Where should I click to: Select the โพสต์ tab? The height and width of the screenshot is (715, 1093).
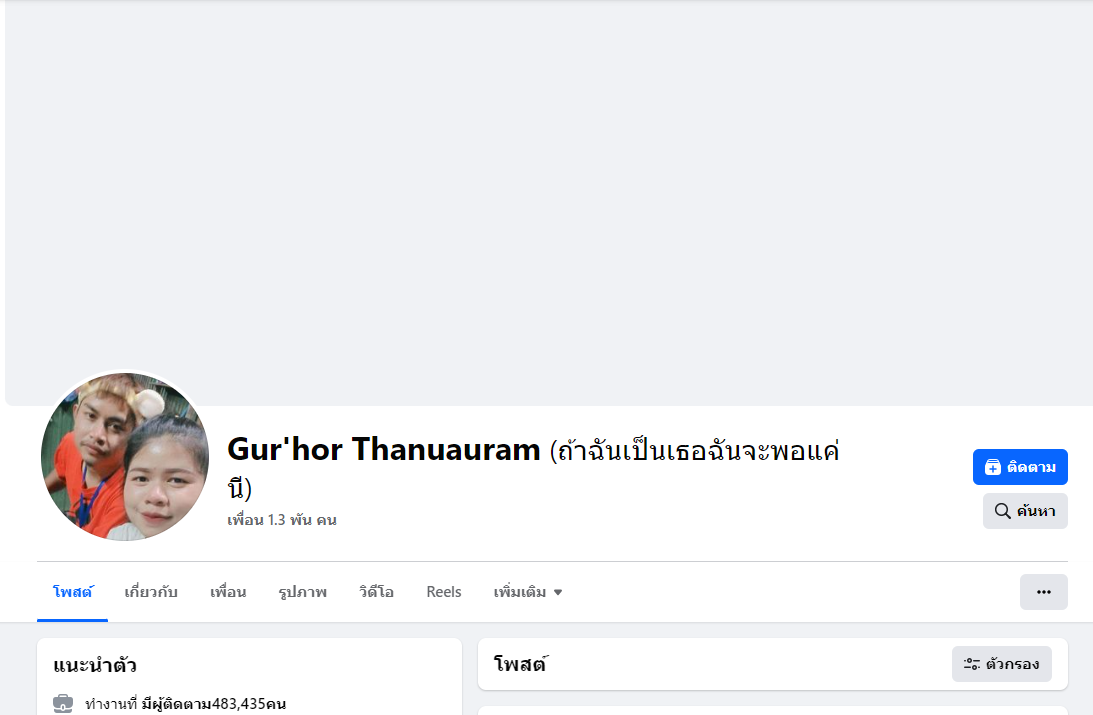pos(72,592)
